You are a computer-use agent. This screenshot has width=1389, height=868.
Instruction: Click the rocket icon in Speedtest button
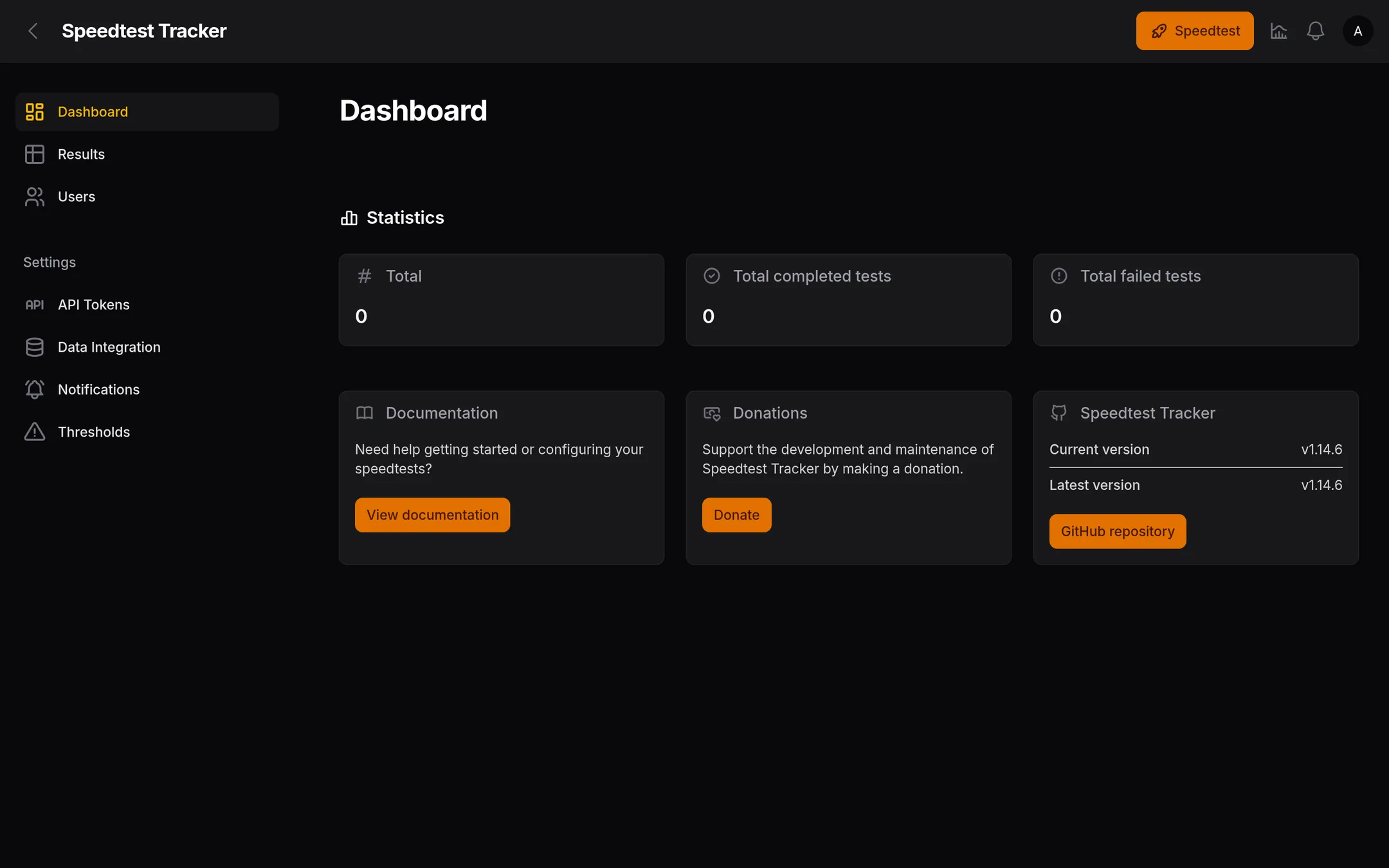point(1159,31)
